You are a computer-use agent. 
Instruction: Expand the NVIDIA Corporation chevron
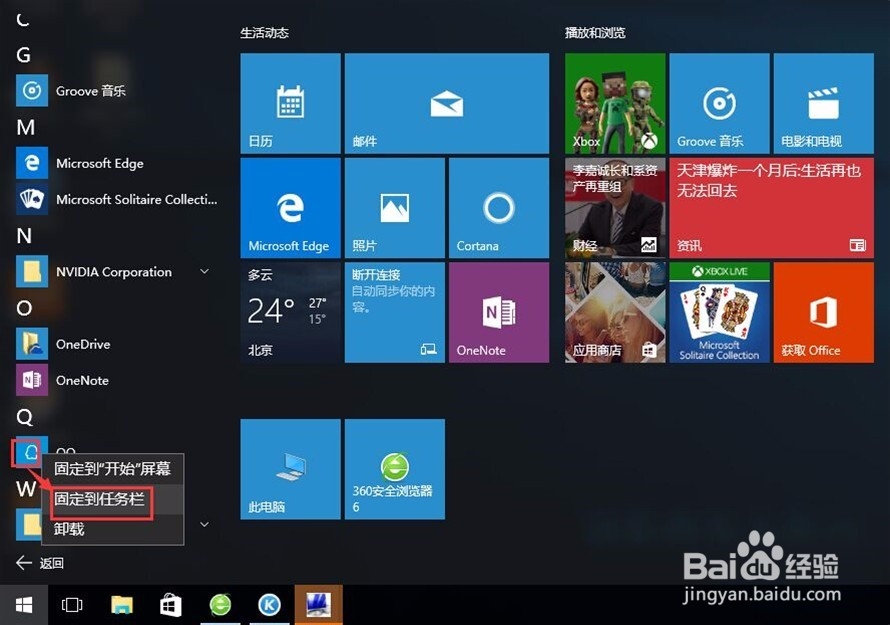204,272
